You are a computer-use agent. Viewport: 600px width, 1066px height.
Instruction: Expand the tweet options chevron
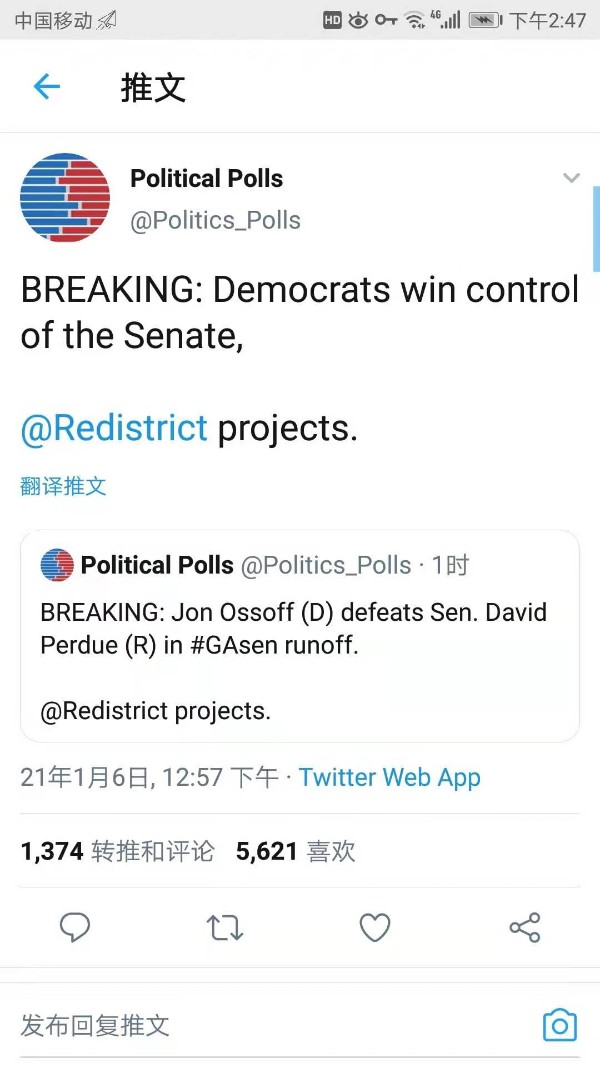[571, 178]
